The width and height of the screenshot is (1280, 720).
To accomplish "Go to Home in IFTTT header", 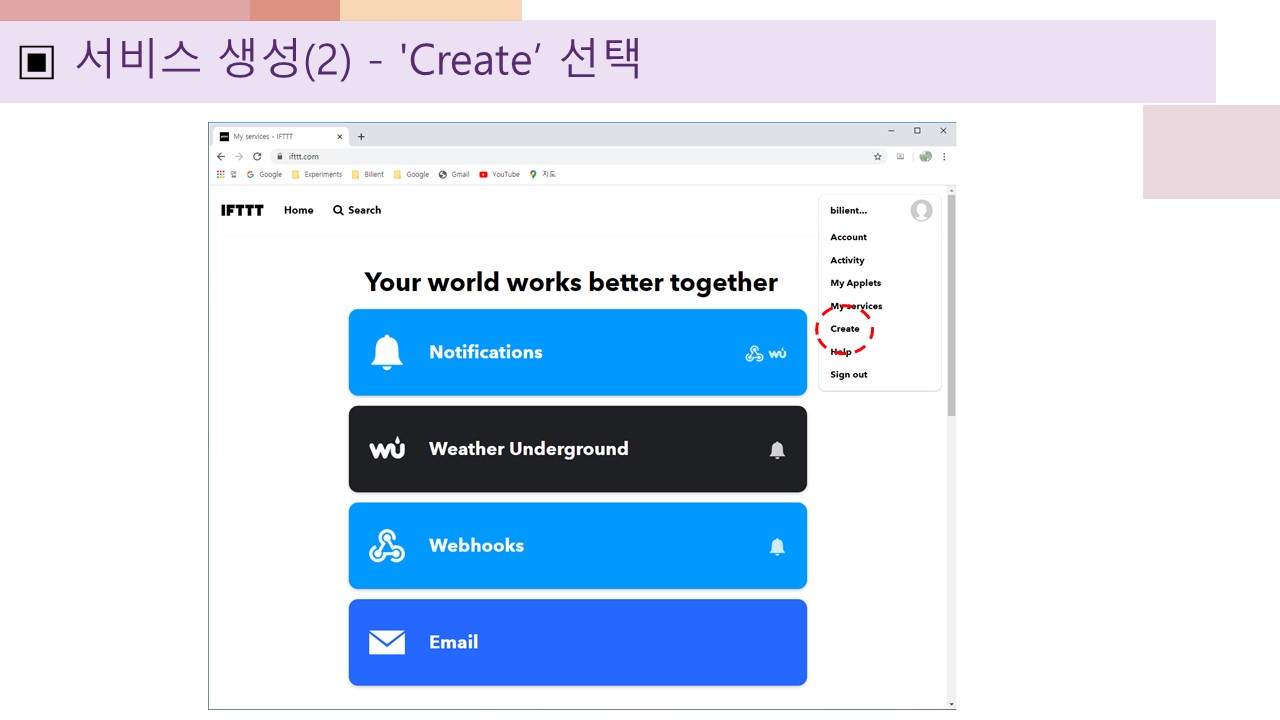I will 299,210.
